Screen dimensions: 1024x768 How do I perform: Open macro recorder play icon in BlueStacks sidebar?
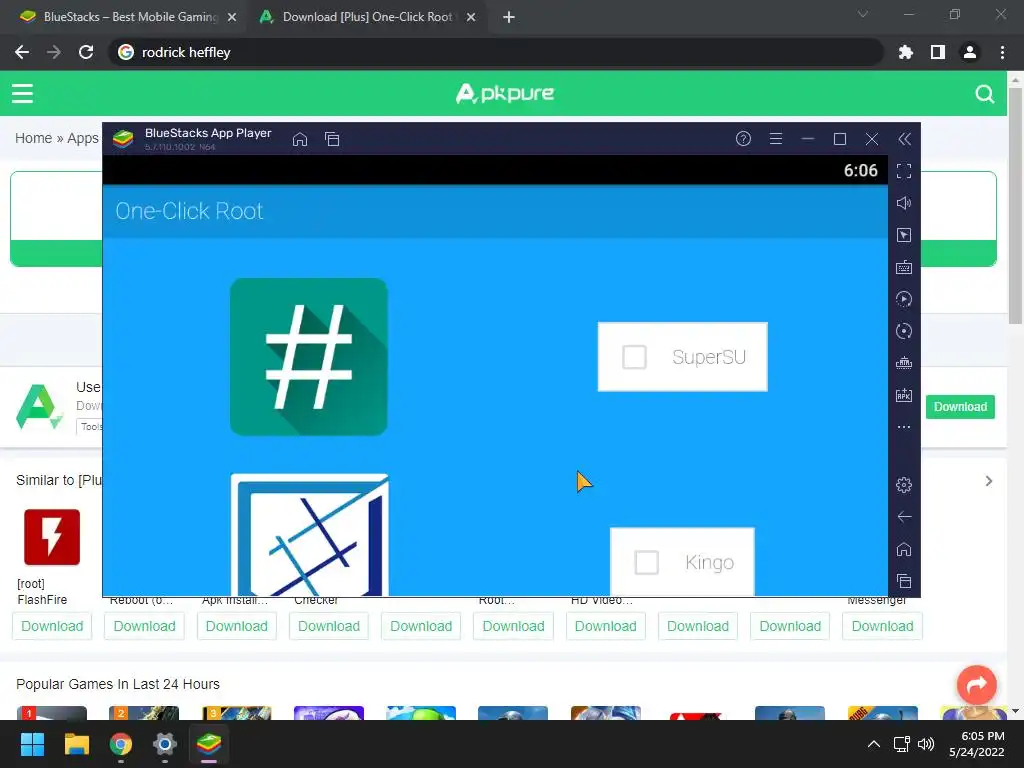point(904,299)
